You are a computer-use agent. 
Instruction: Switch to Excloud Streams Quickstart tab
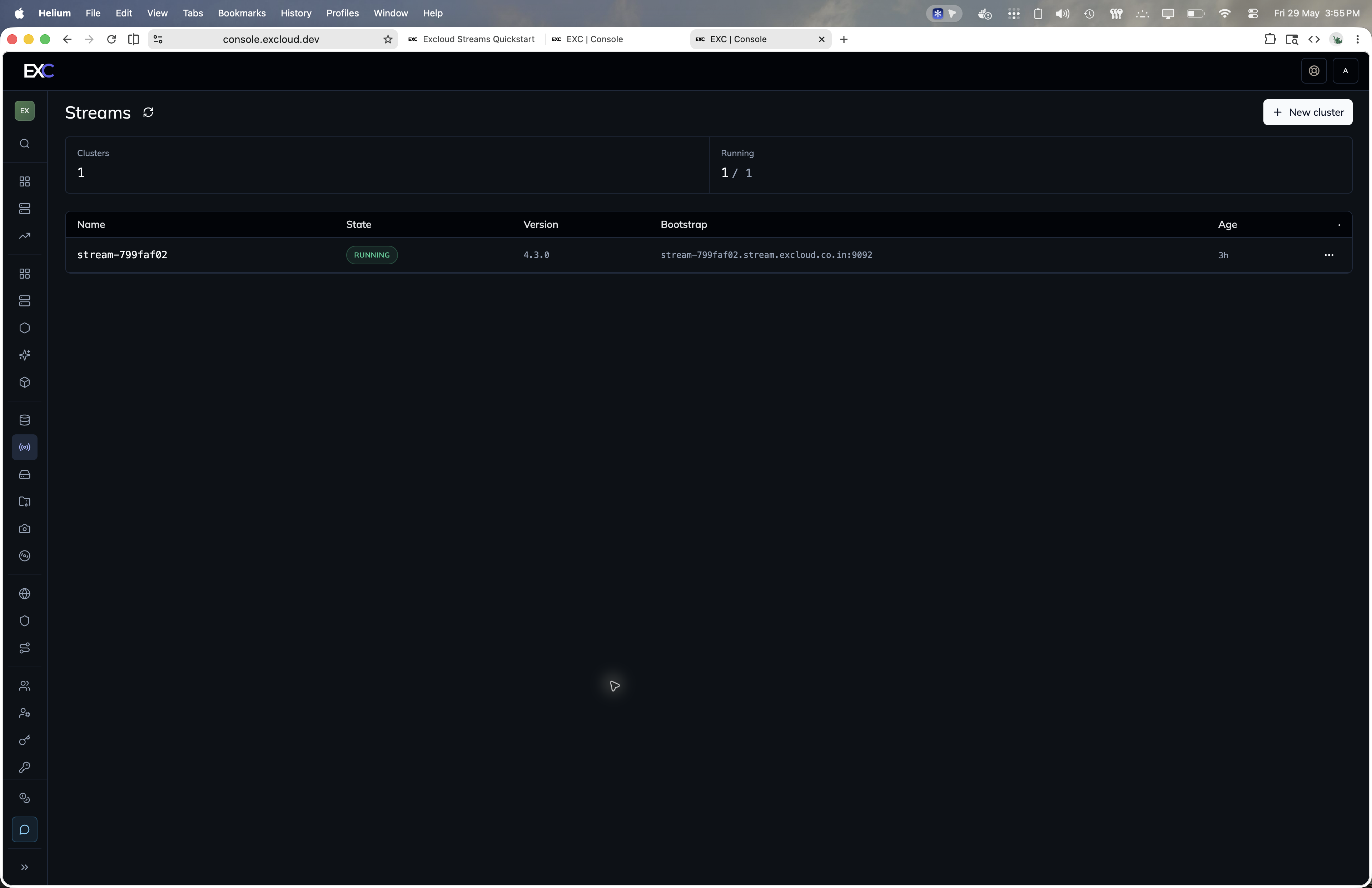[x=472, y=39]
